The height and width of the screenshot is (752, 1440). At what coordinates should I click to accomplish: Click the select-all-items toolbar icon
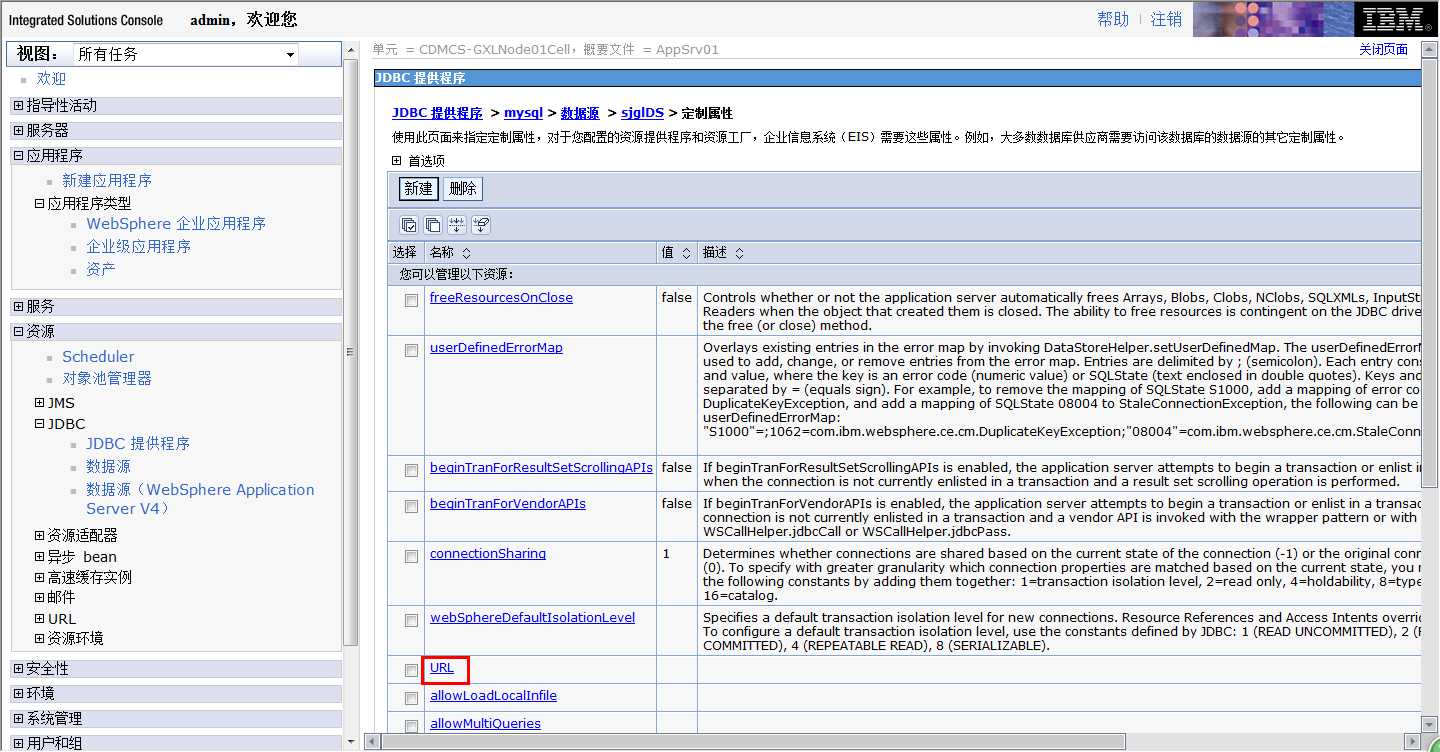[409, 225]
